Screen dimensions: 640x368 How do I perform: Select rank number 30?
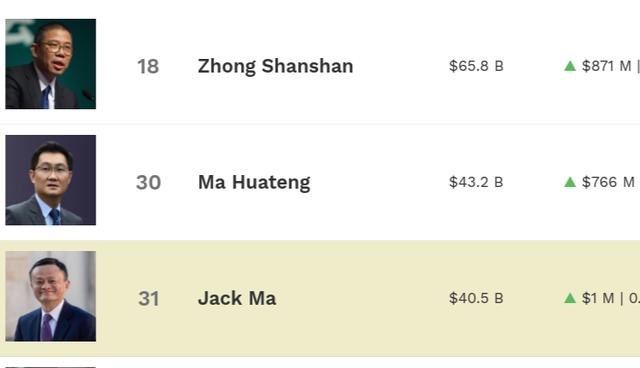148,182
